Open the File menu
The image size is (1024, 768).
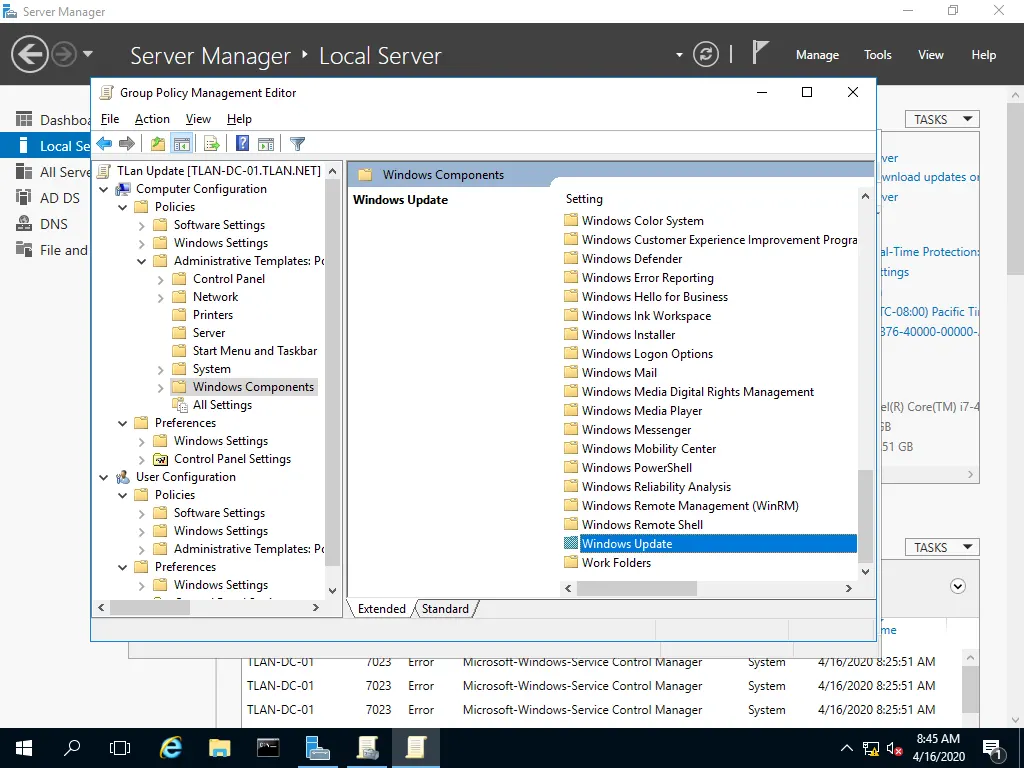[x=110, y=119]
